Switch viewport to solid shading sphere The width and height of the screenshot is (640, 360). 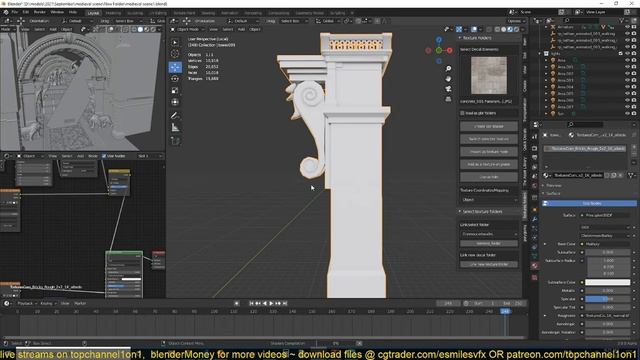click(x=504, y=29)
